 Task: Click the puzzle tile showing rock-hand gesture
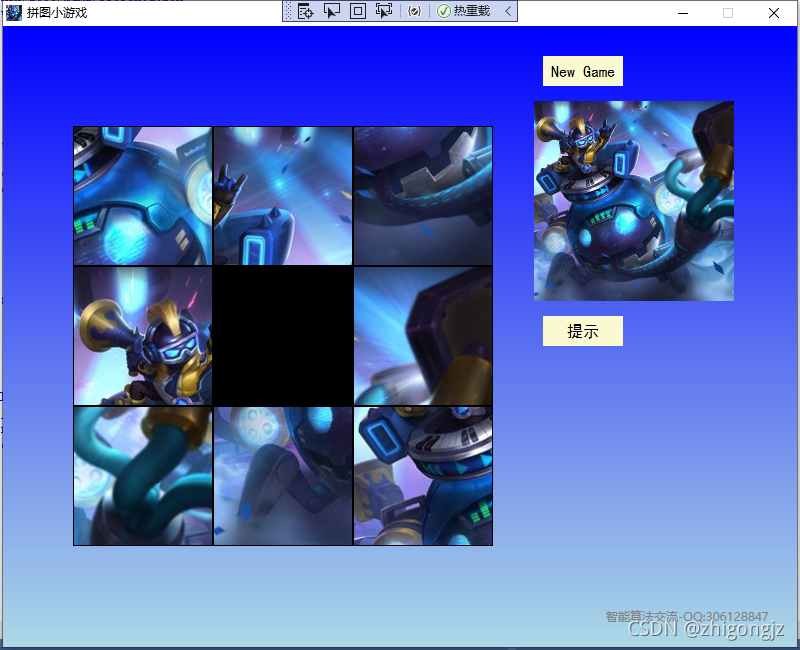click(x=283, y=196)
